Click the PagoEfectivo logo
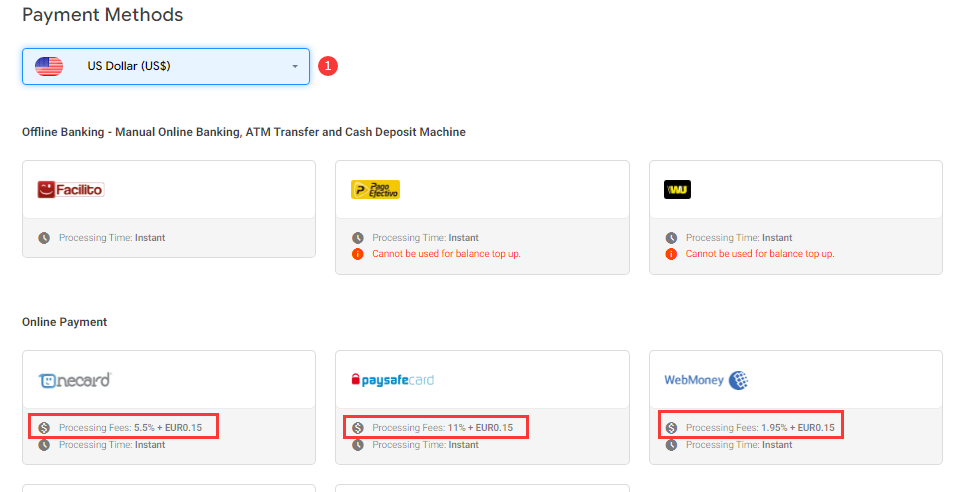975x492 pixels. 376,190
